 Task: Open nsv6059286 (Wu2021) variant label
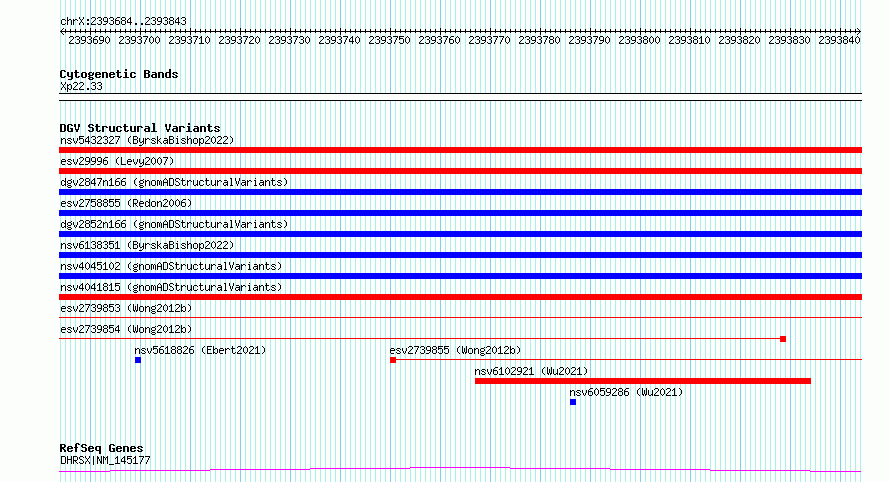(x=626, y=392)
